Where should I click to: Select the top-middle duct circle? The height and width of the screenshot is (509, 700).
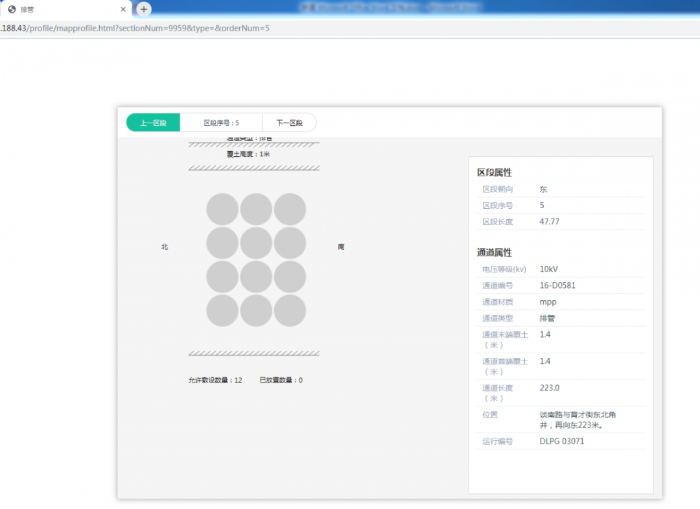256,209
